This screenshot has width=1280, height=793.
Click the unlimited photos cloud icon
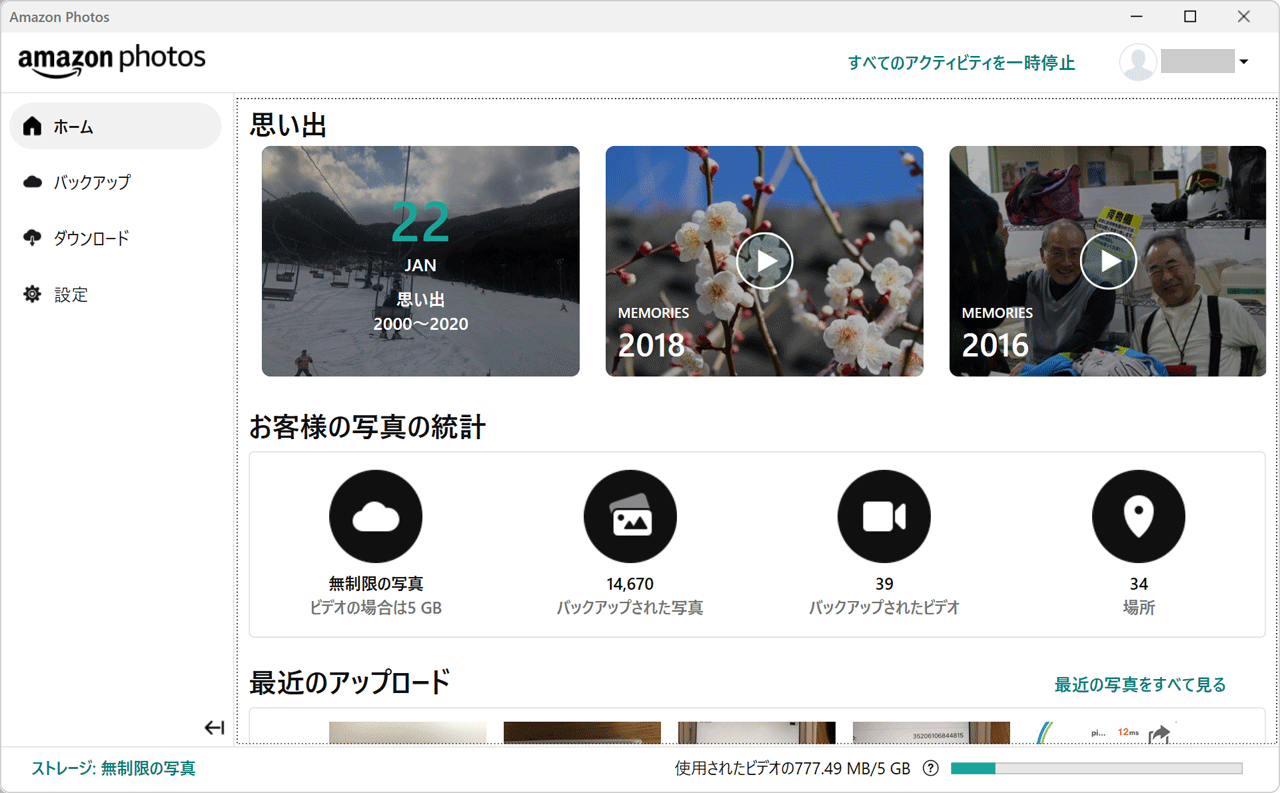pos(376,517)
